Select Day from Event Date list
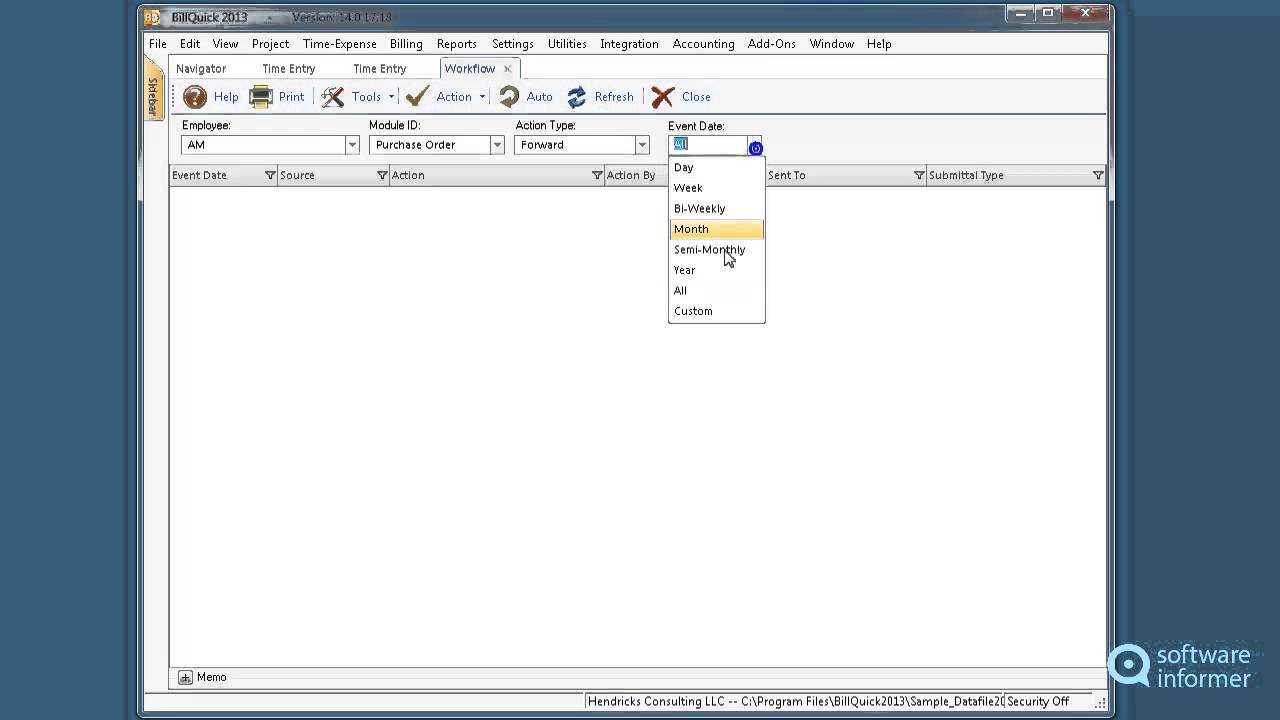Viewport: 1280px width, 720px height. click(716, 167)
